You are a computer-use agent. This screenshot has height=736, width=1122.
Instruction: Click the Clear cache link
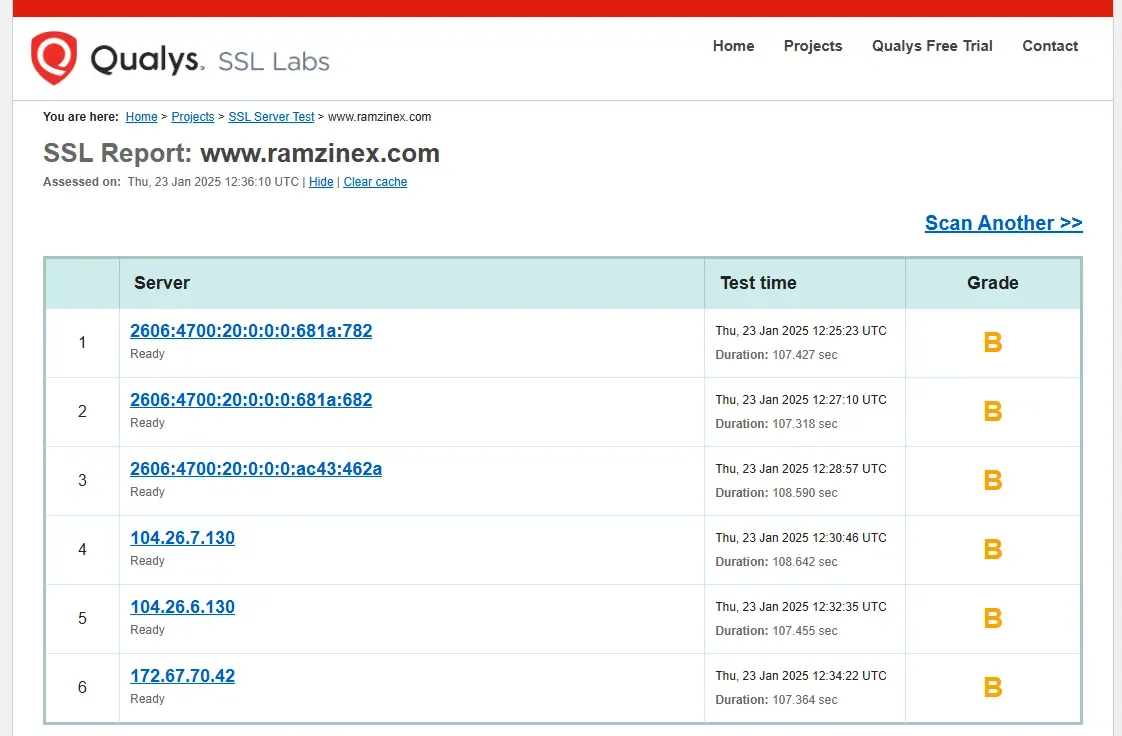375,182
